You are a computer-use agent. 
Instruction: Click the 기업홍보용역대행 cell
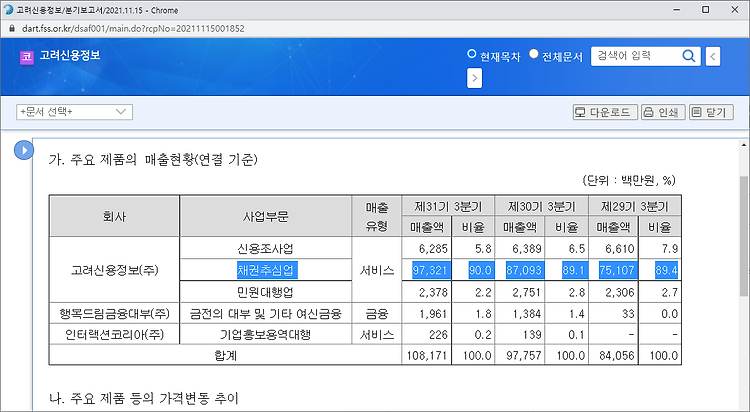[x=265, y=334]
